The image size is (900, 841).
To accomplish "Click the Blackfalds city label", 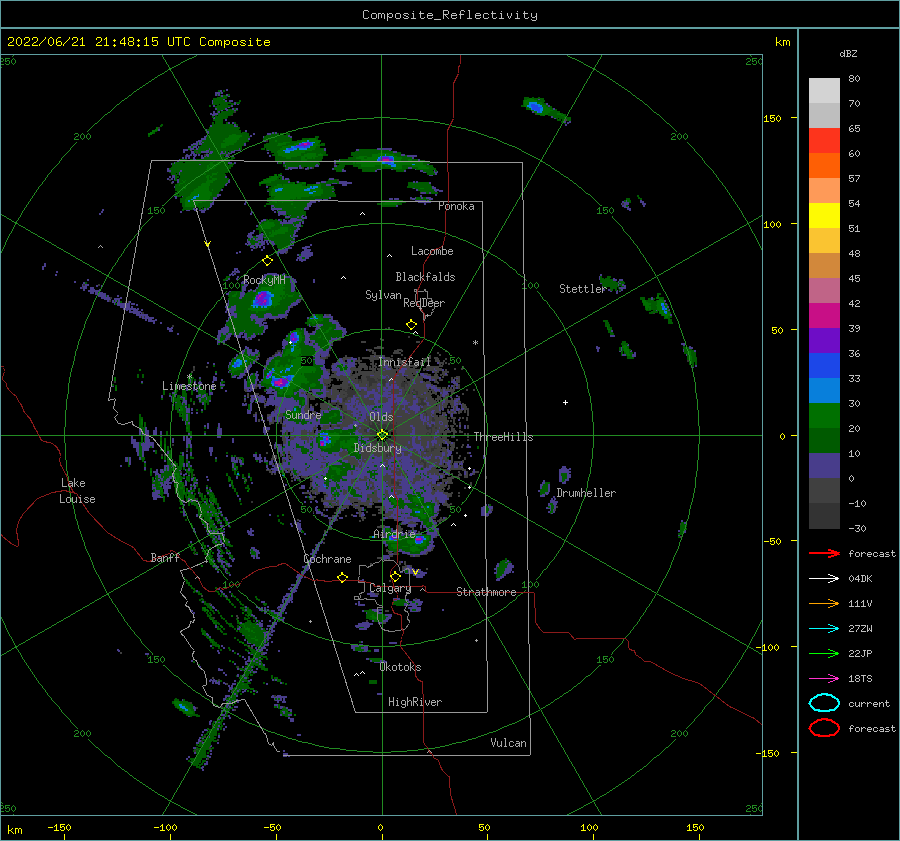I will point(425,277).
